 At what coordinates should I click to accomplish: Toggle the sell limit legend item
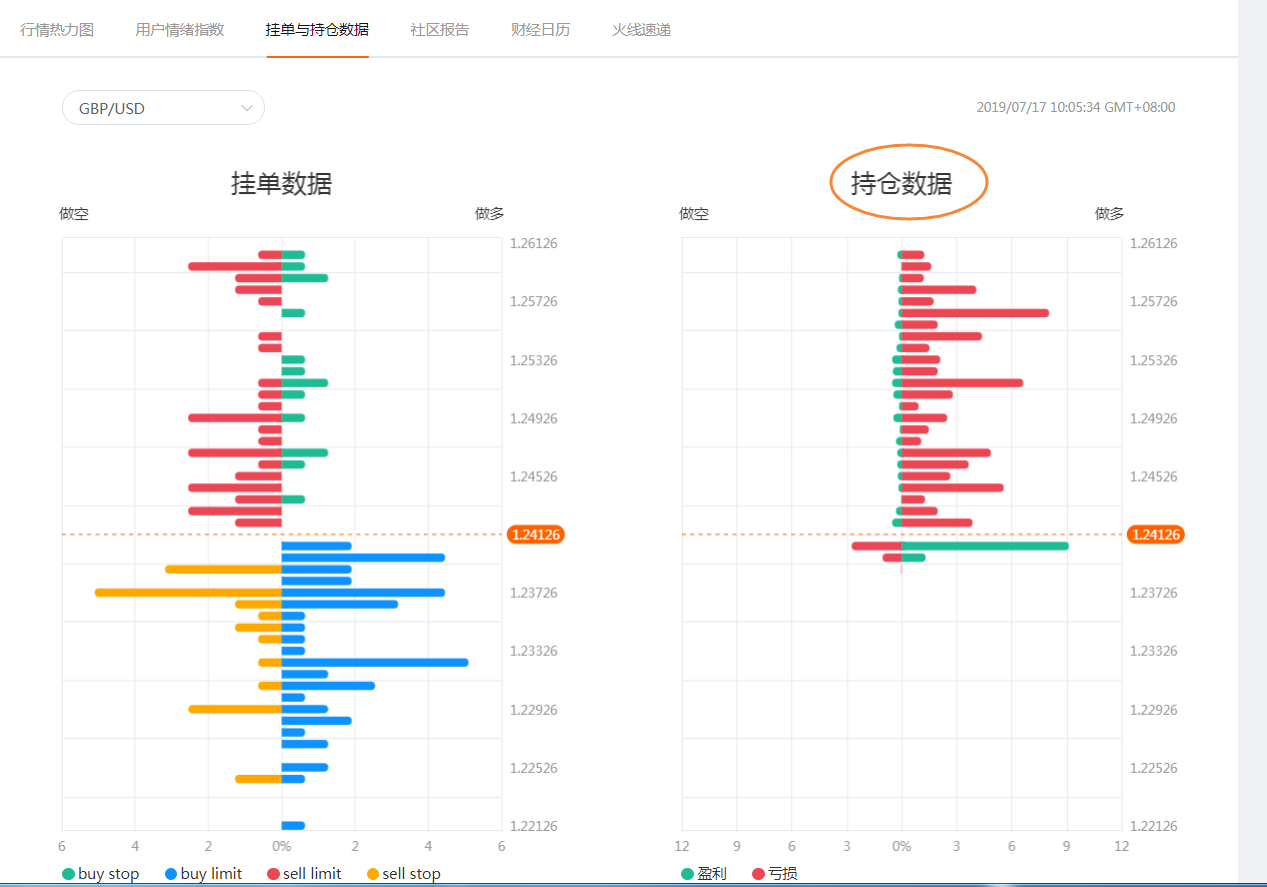point(304,874)
